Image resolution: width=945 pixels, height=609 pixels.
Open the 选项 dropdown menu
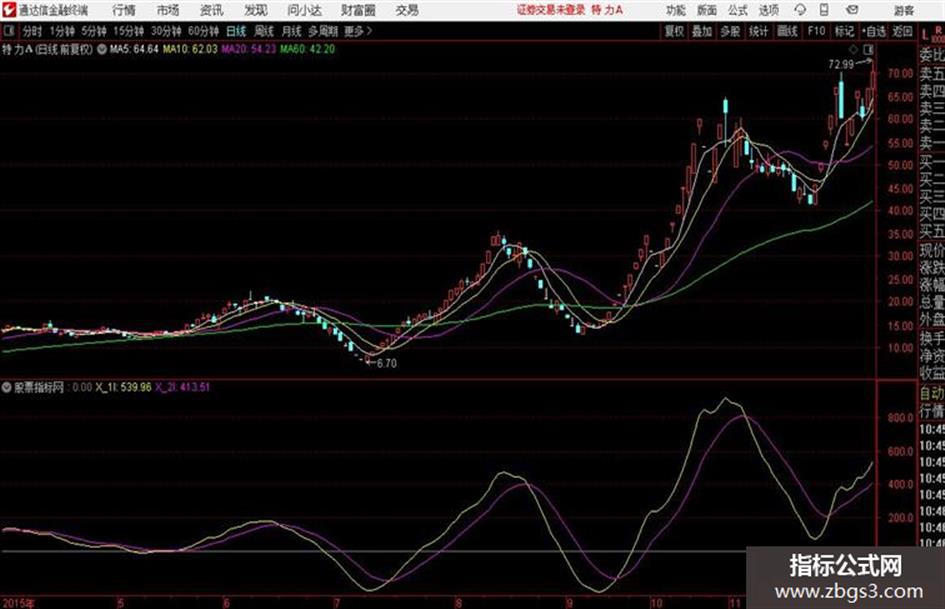tap(768, 10)
